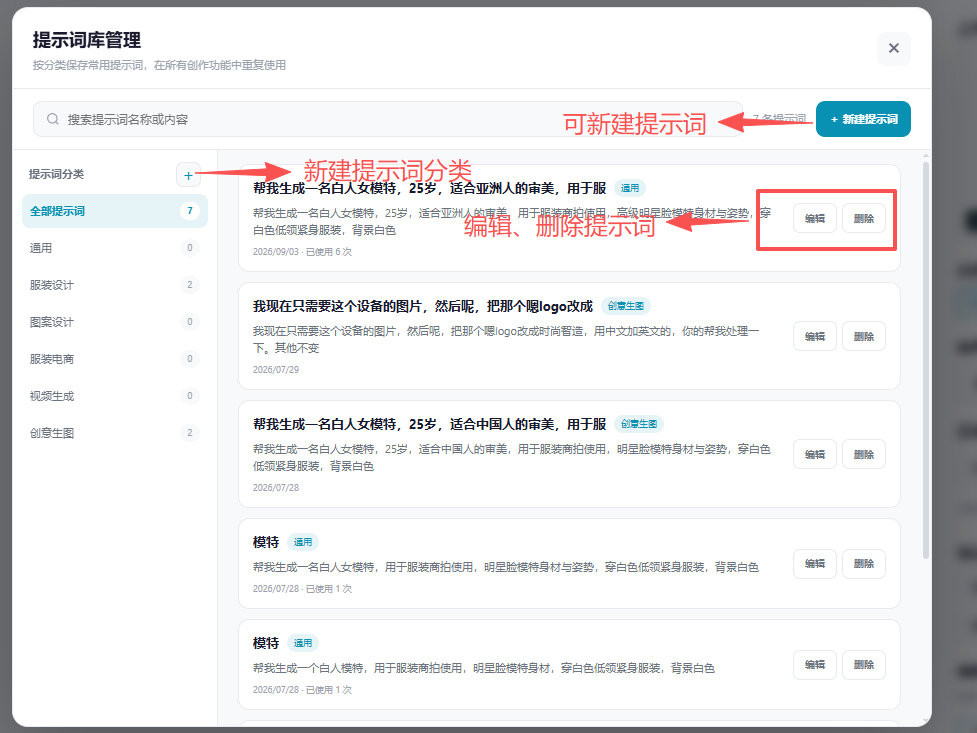Click the 通用 tag on the 亚洲人 prompt
The height and width of the screenshot is (733, 977).
coord(629,188)
